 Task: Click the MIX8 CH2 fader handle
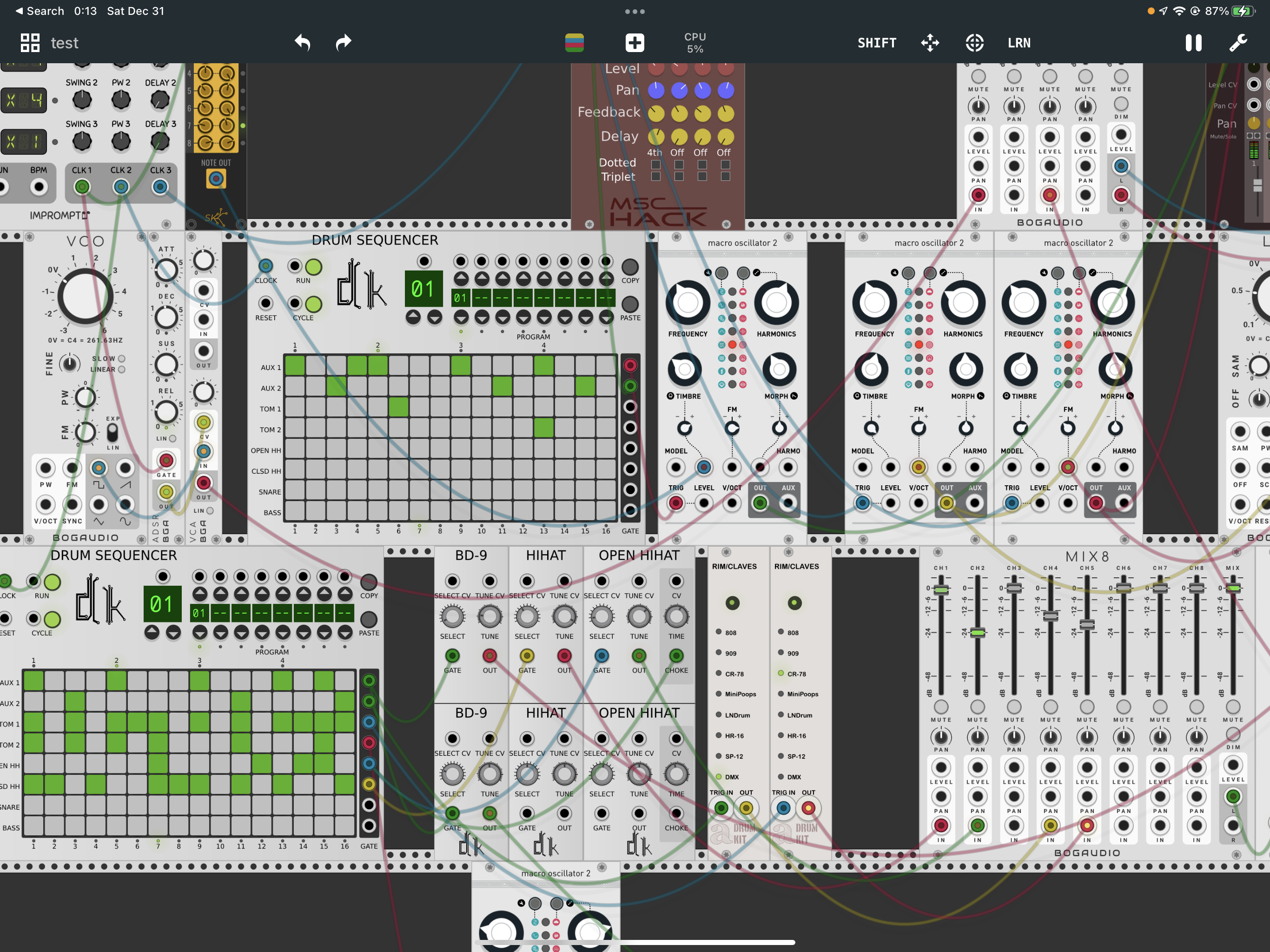(978, 633)
